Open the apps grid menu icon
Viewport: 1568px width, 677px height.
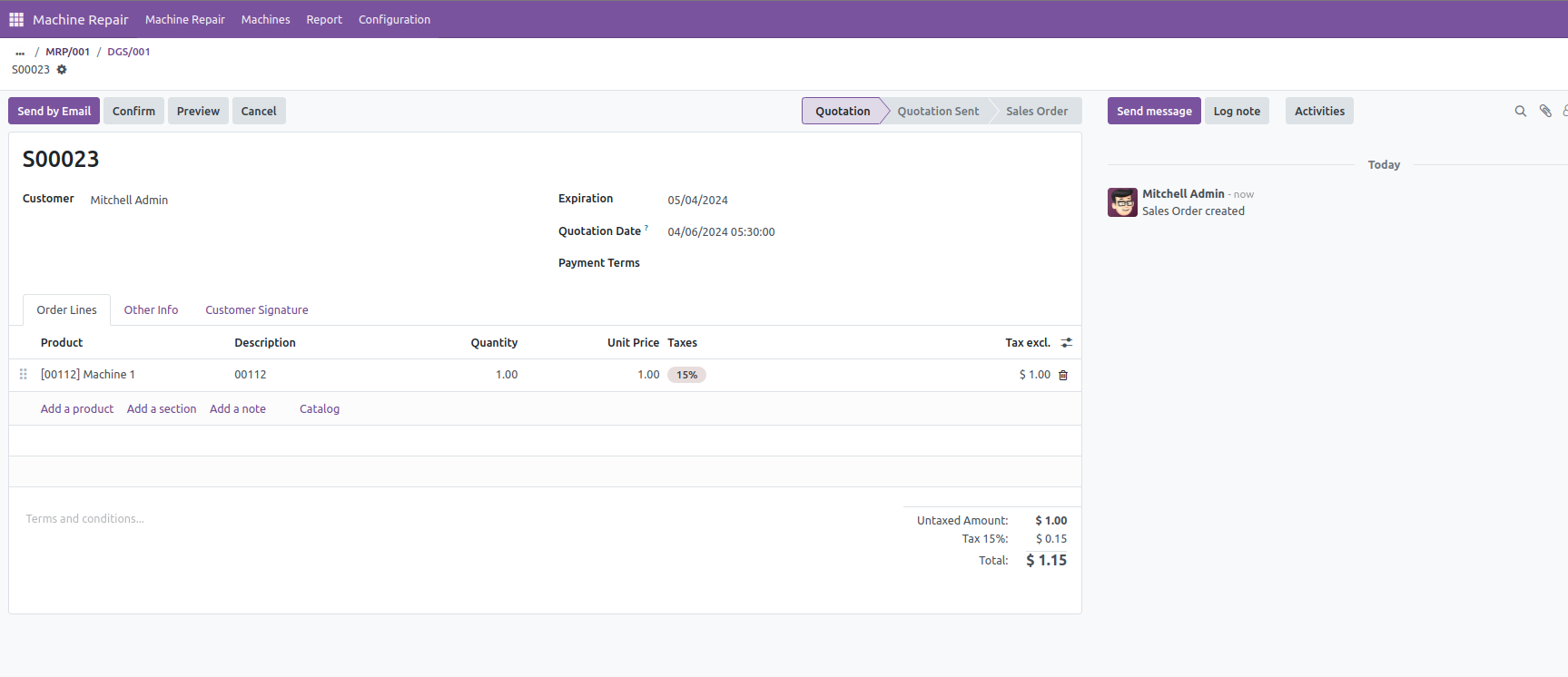point(16,19)
